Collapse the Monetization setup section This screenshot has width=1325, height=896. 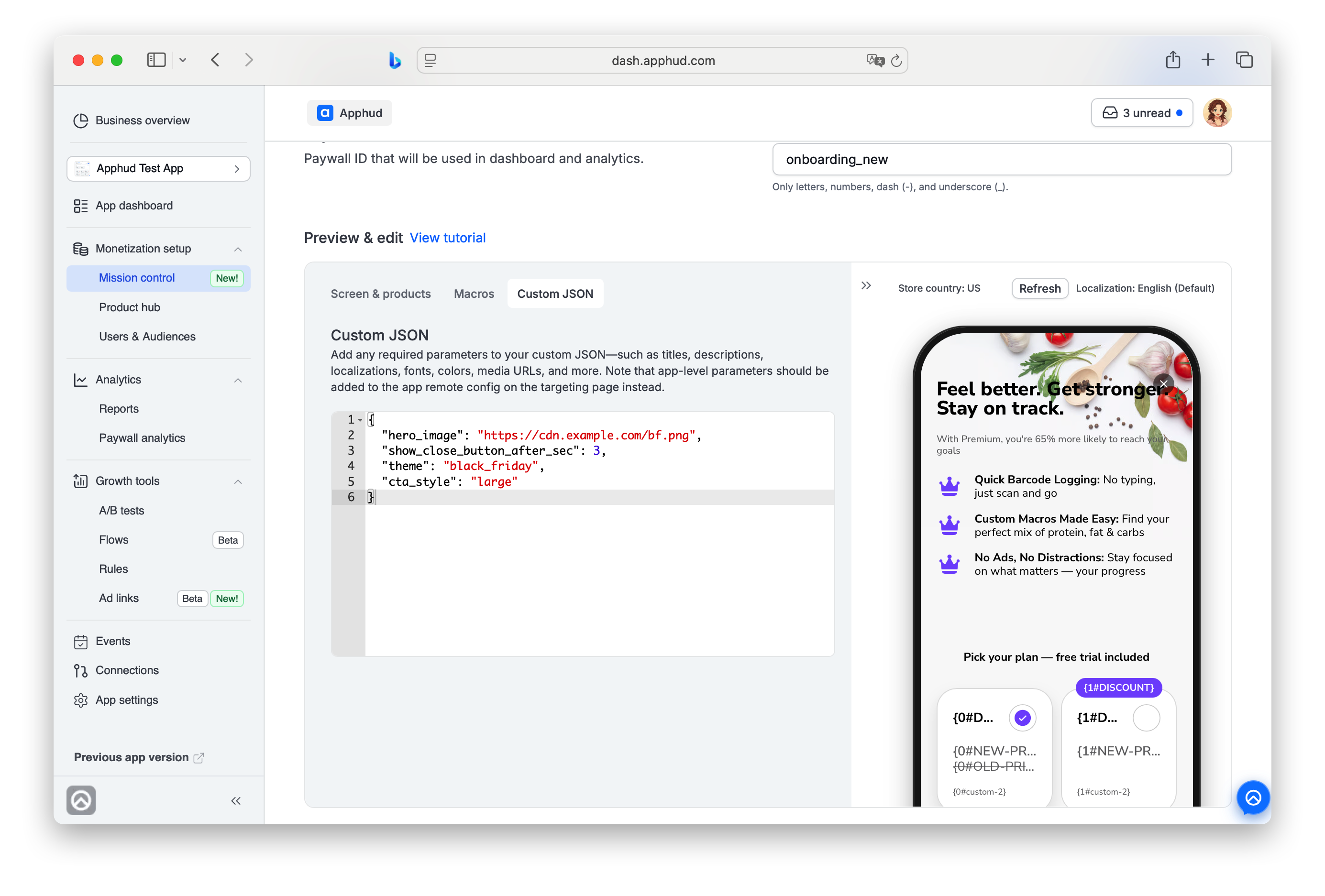click(x=238, y=249)
